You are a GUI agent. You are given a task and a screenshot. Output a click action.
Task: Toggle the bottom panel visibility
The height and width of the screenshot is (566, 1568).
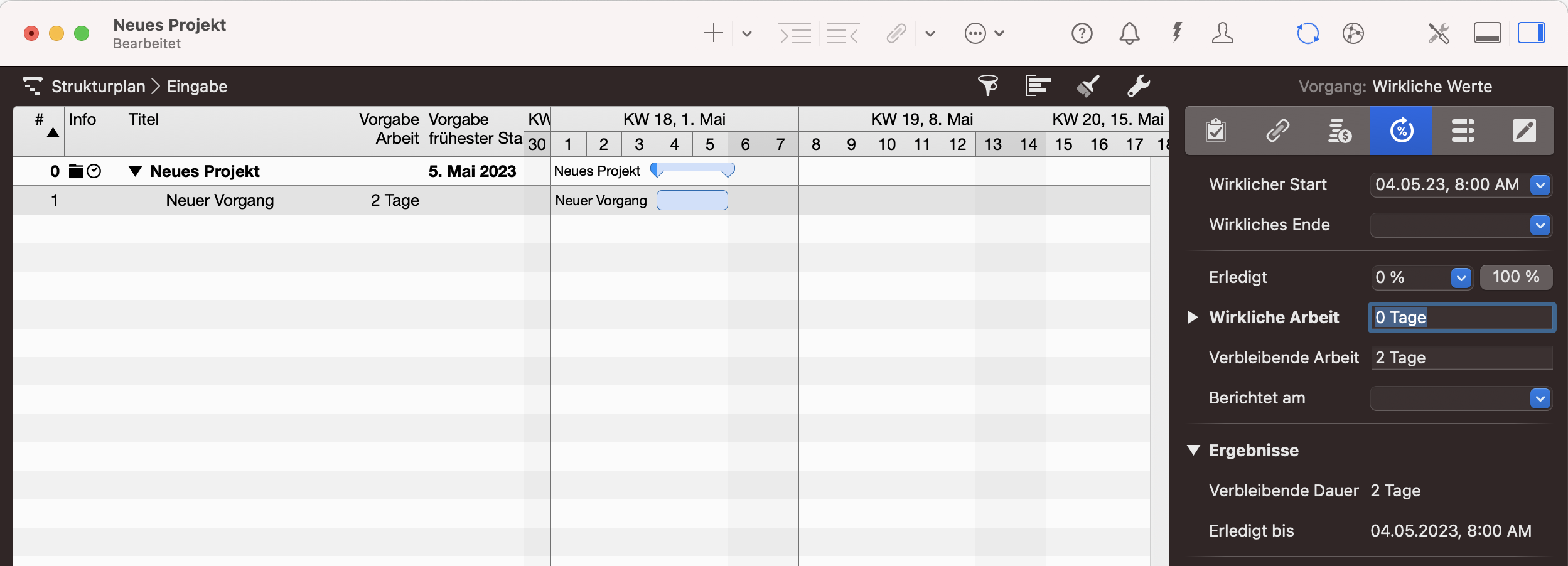(1487, 33)
